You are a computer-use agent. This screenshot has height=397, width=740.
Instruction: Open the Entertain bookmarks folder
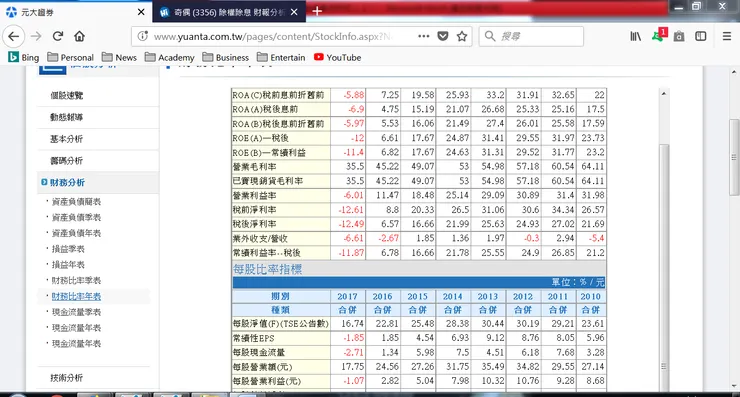281,57
